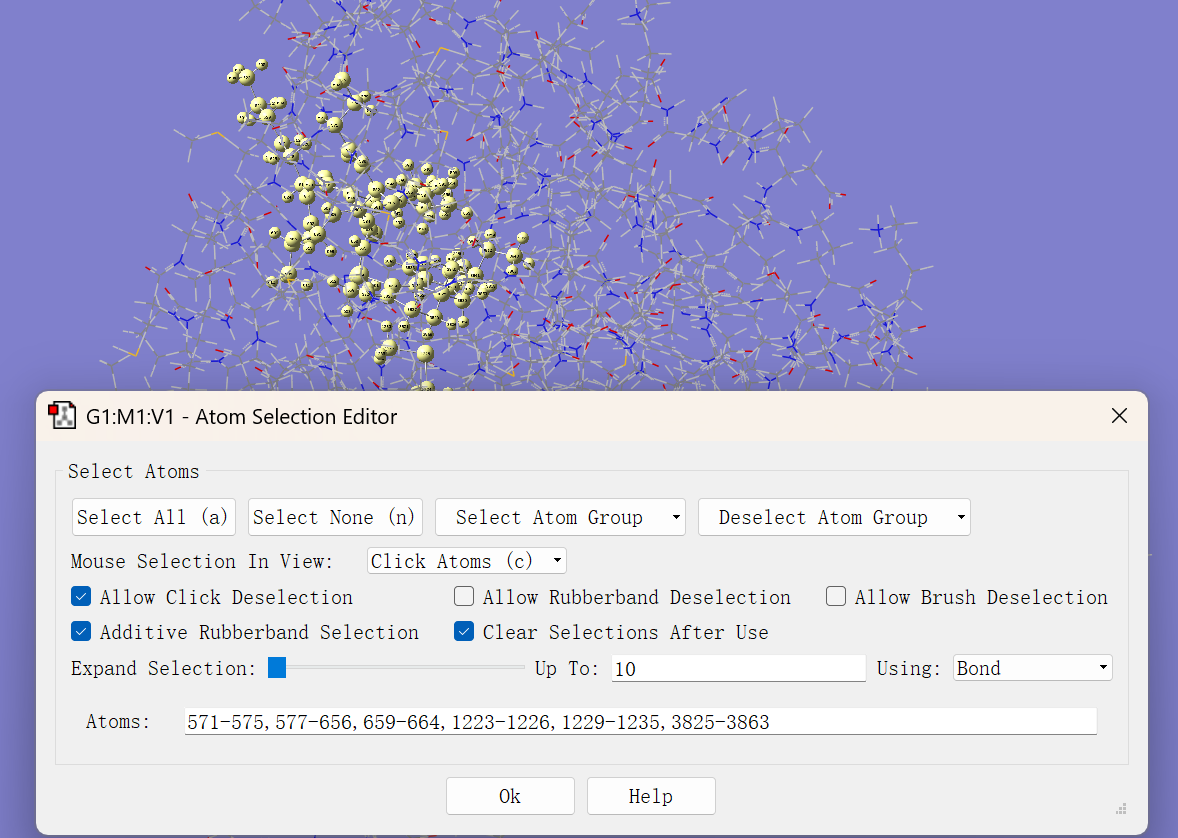1178x838 pixels.
Task: Expand the Click Atoms (c) mouse selection dropdown
Action: pos(466,561)
